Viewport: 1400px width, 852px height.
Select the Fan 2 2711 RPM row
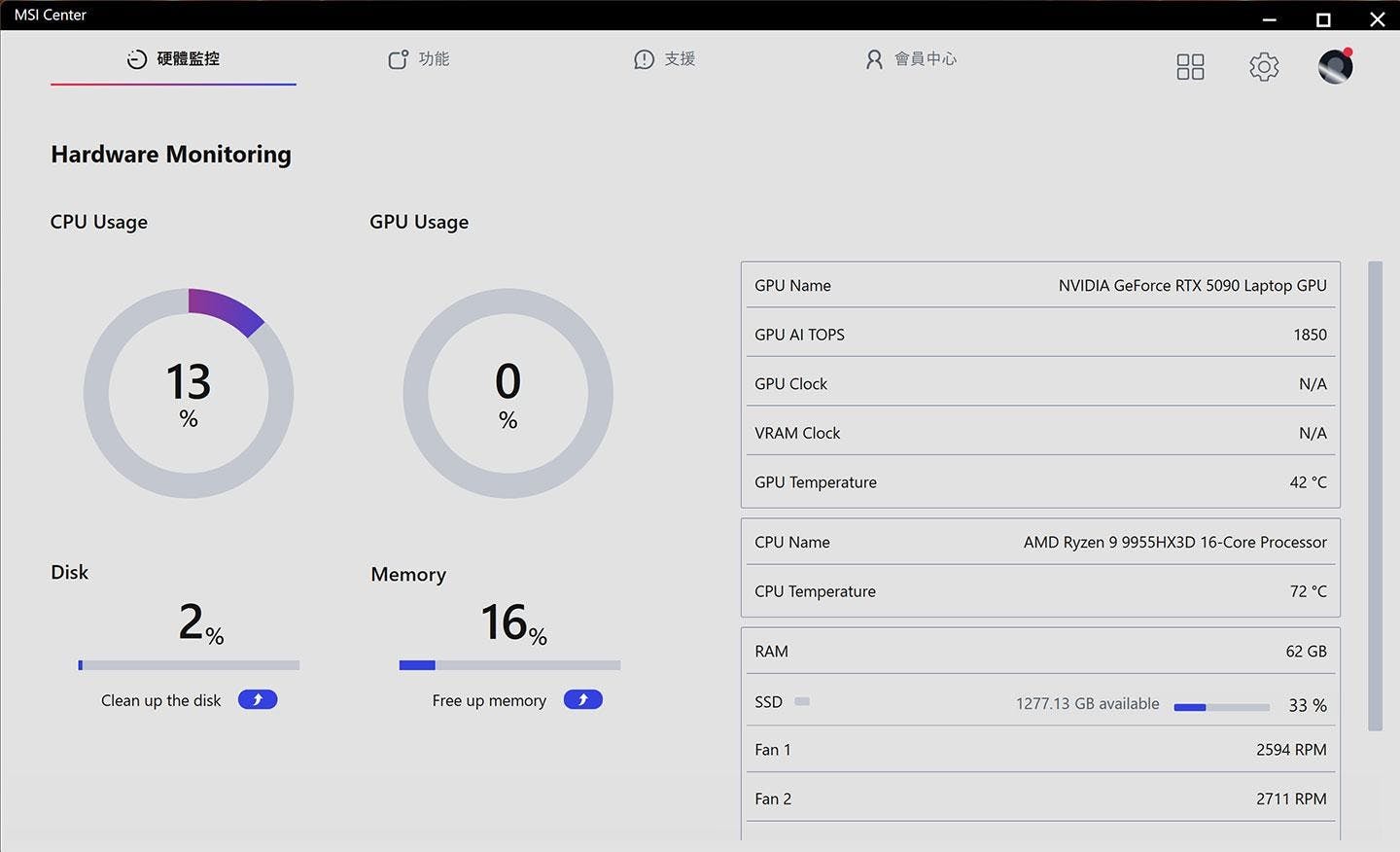click(x=1040, y=799)
